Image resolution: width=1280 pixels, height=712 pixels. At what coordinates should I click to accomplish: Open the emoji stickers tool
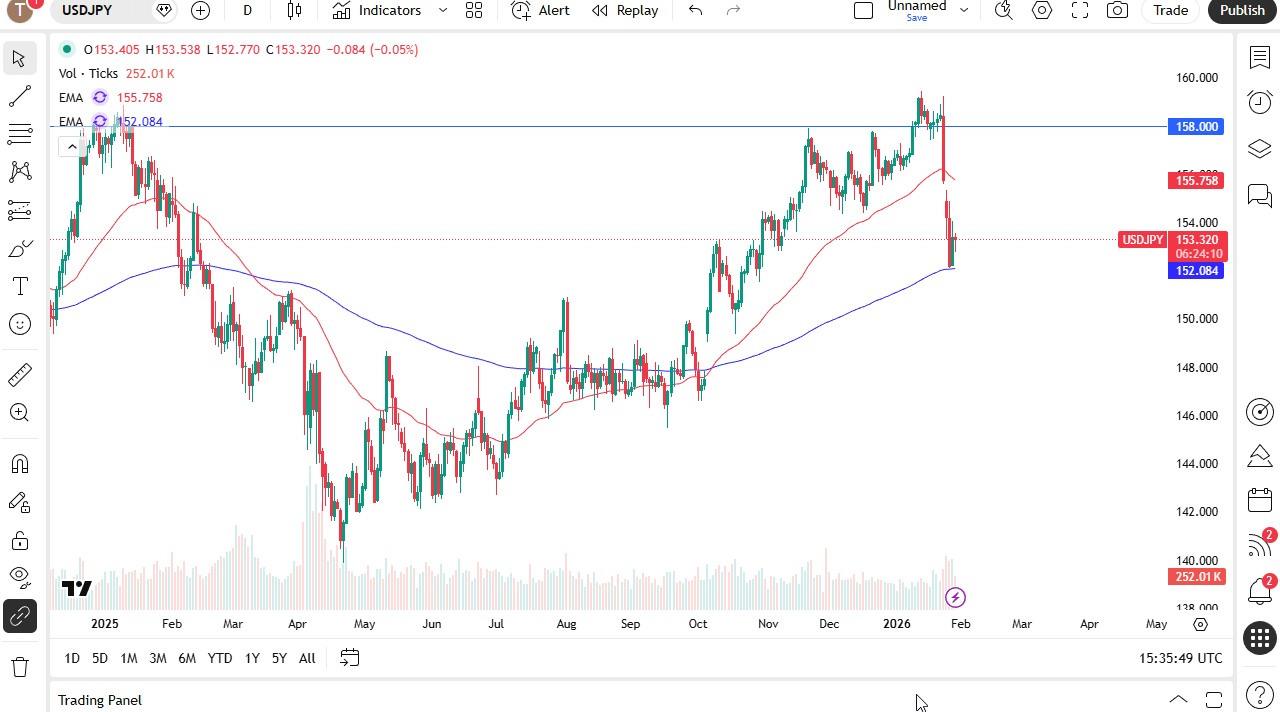19,324
